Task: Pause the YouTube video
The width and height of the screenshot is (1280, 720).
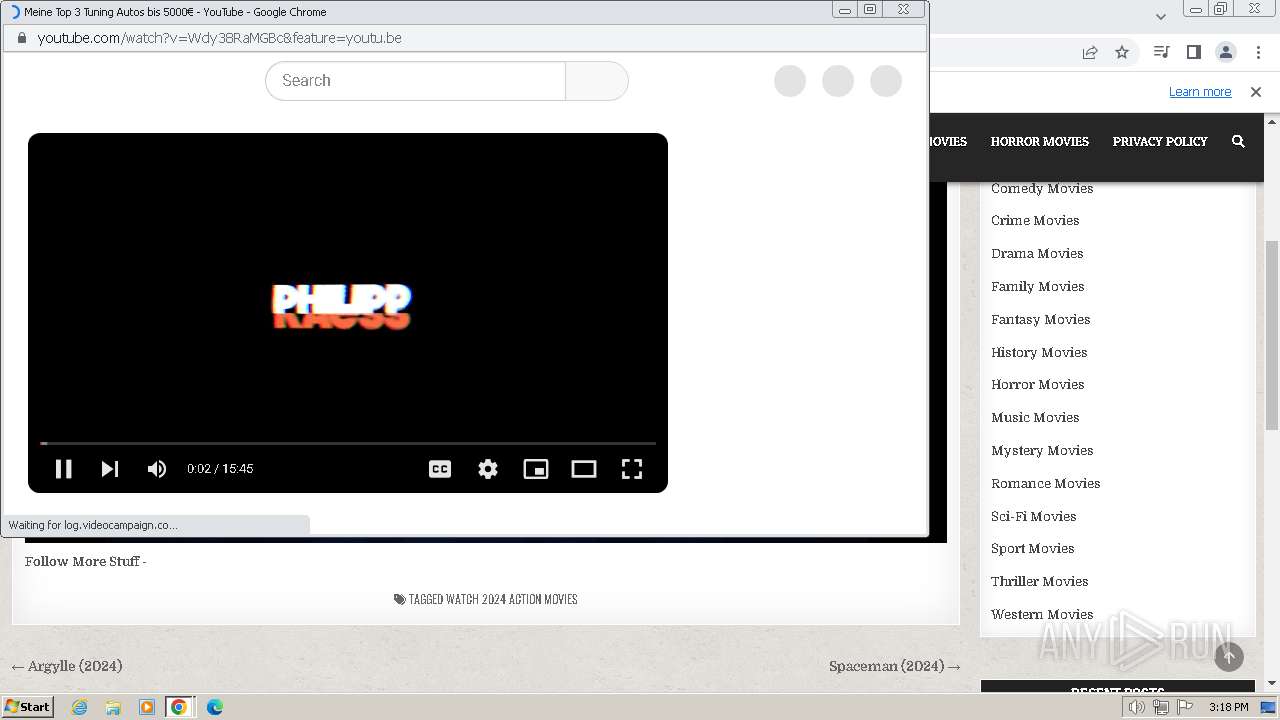Action: 63,468
